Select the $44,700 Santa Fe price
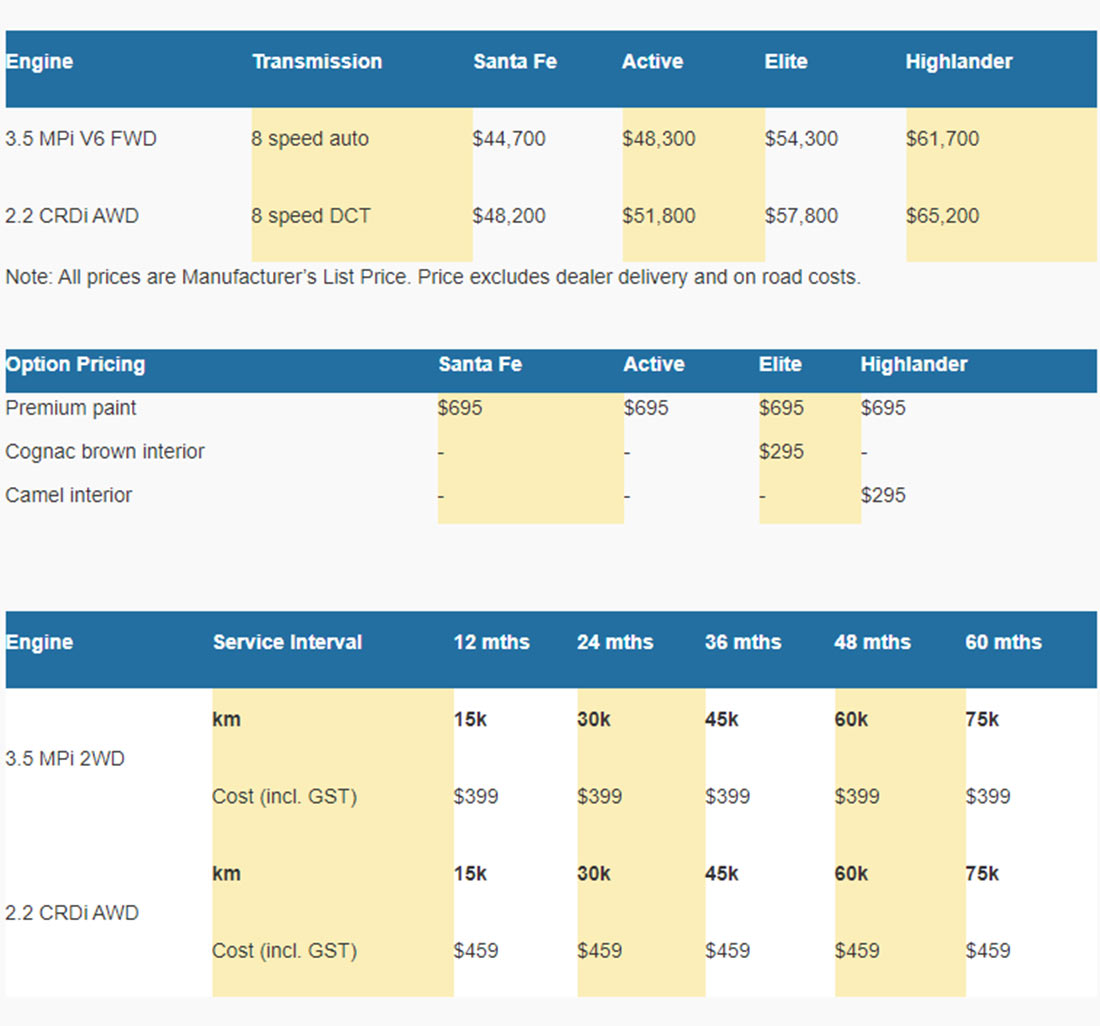The height and width of the screenshot is (1026, 1100). 509,139
